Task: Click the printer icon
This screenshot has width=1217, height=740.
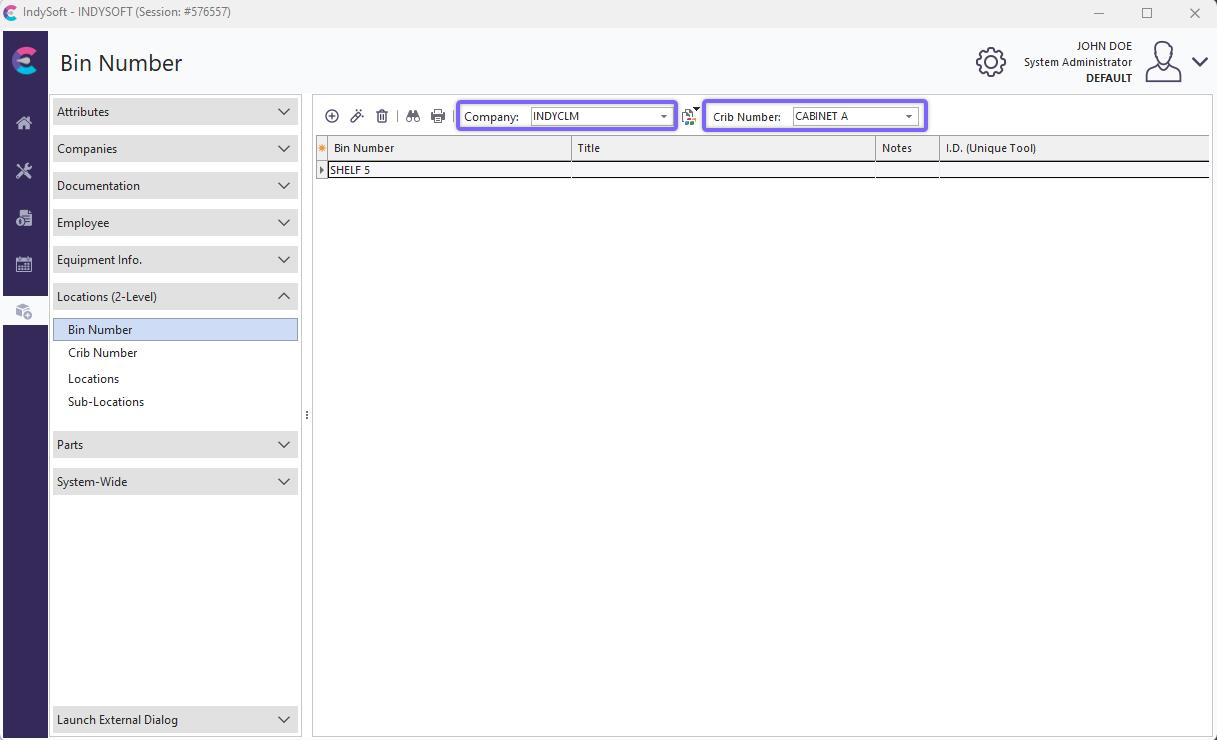Action: [438, 116]
